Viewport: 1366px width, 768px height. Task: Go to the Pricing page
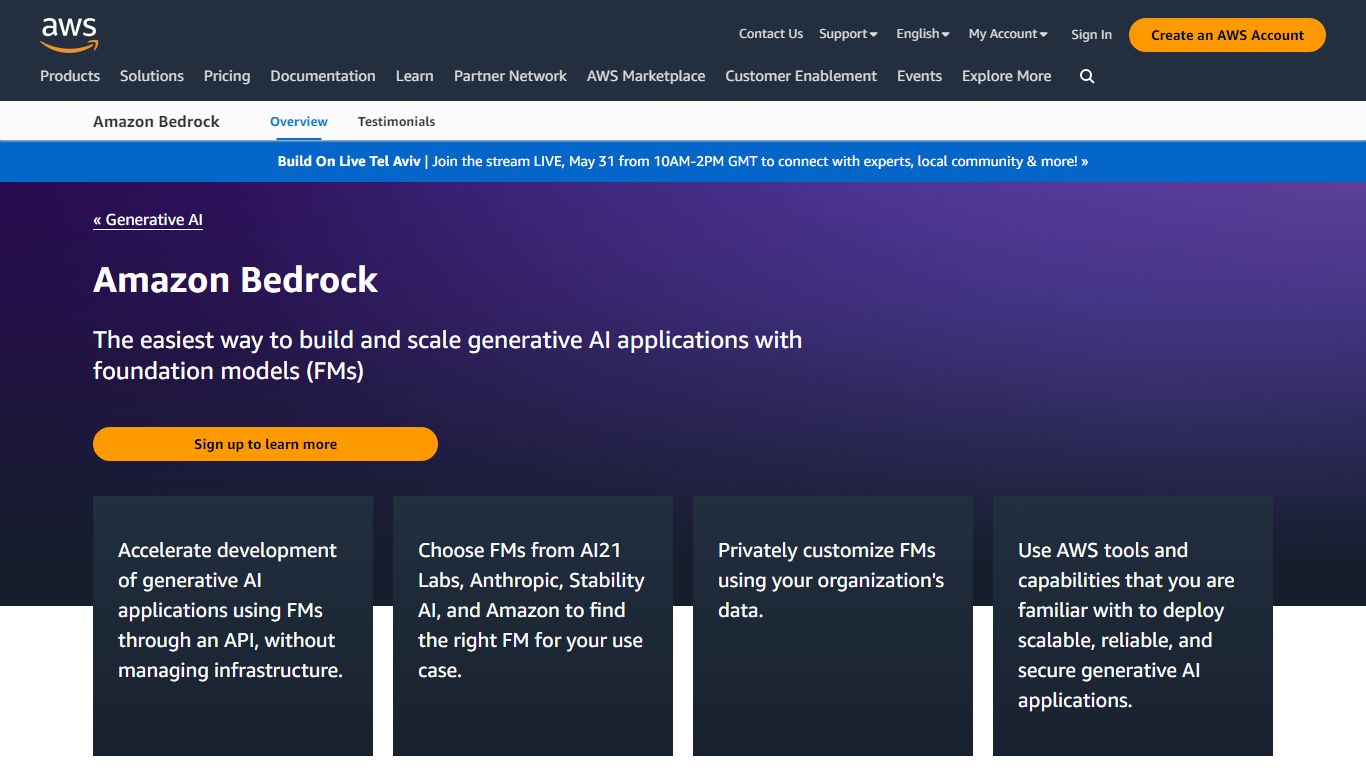[x=226, y=76]
